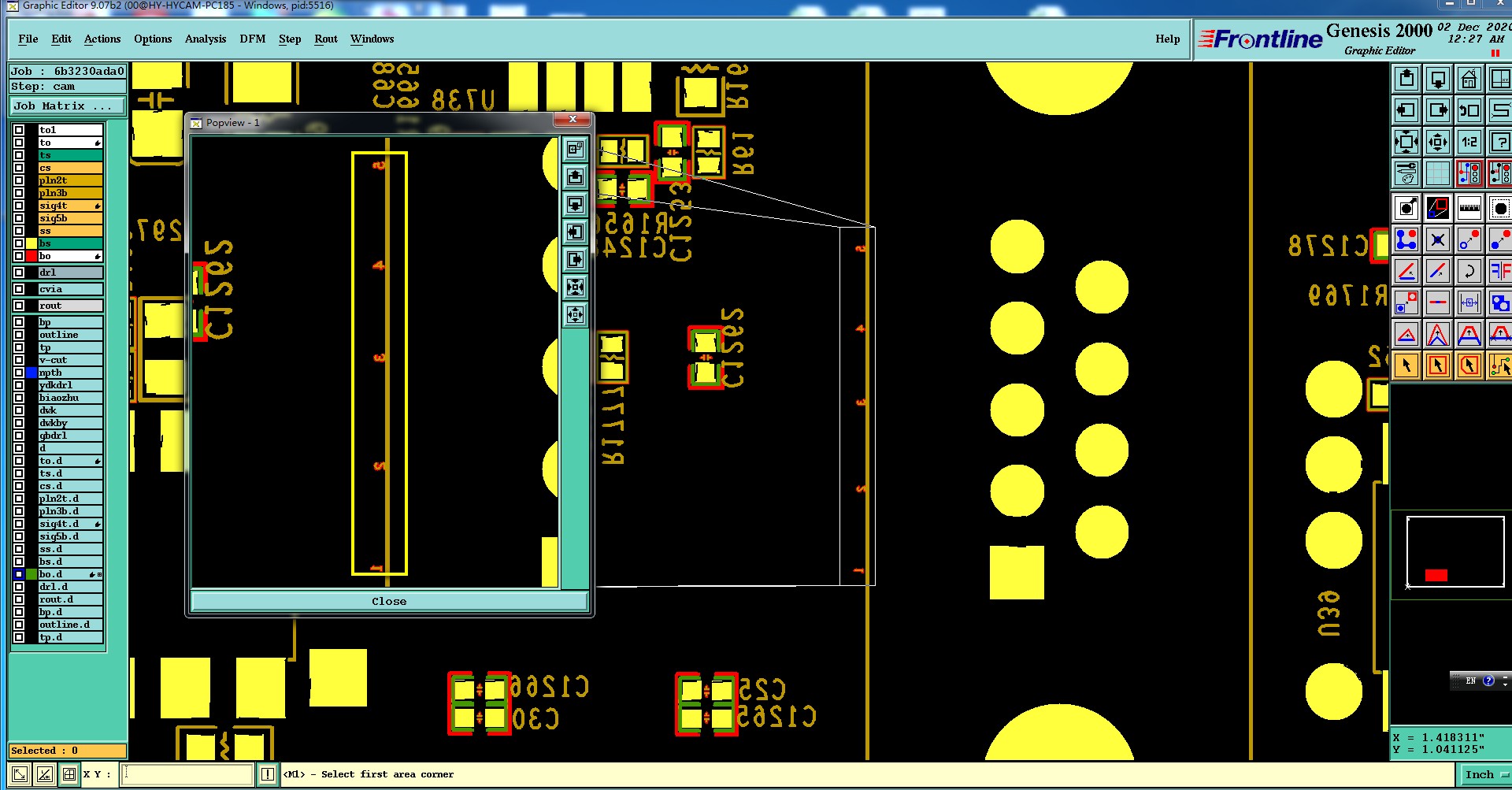Select layer name v-cut in layer list

click(x=70, y=360)
